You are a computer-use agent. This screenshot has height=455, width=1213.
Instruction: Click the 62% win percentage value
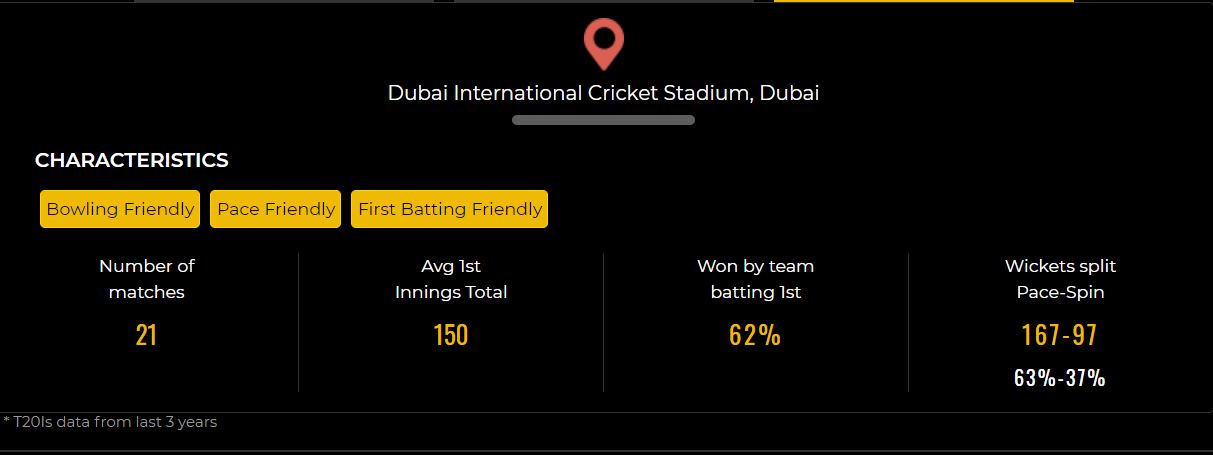(755, 335)
